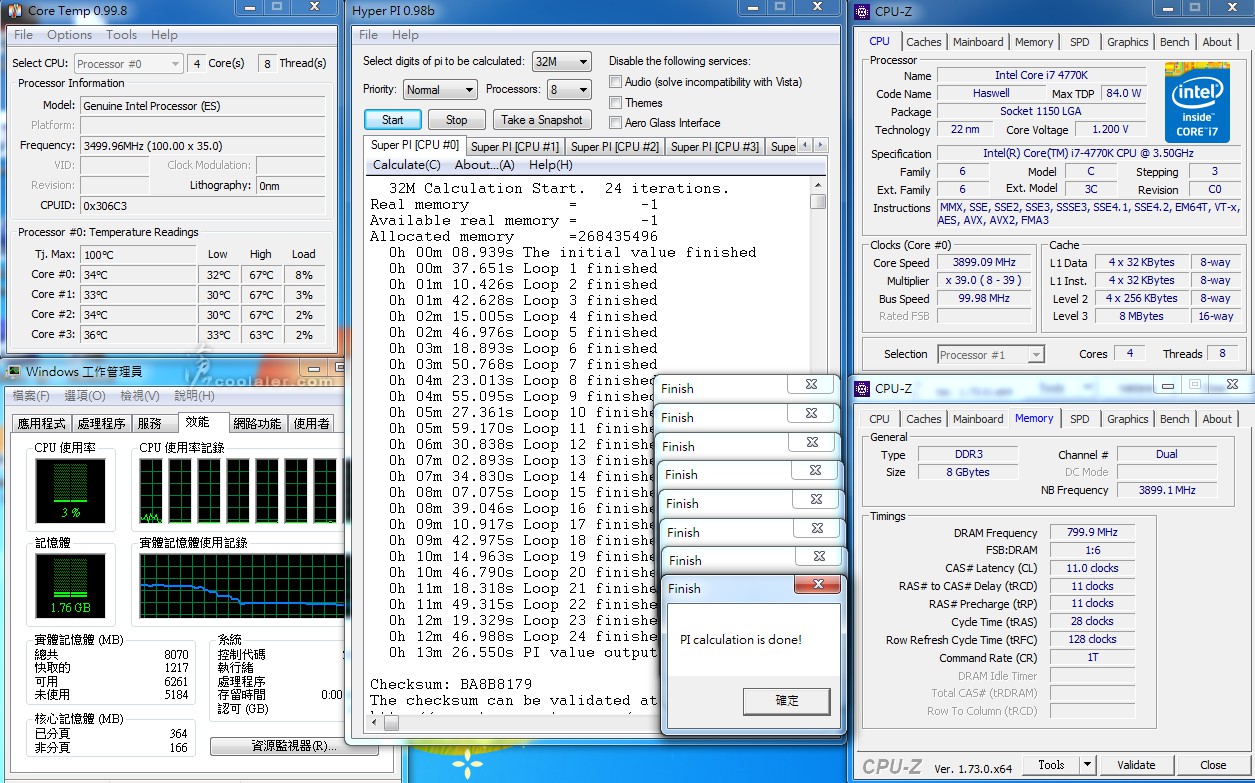Click the upper CPU-Z window title icon
This screenshot has height=783, width=1255.
click(861, 11)
